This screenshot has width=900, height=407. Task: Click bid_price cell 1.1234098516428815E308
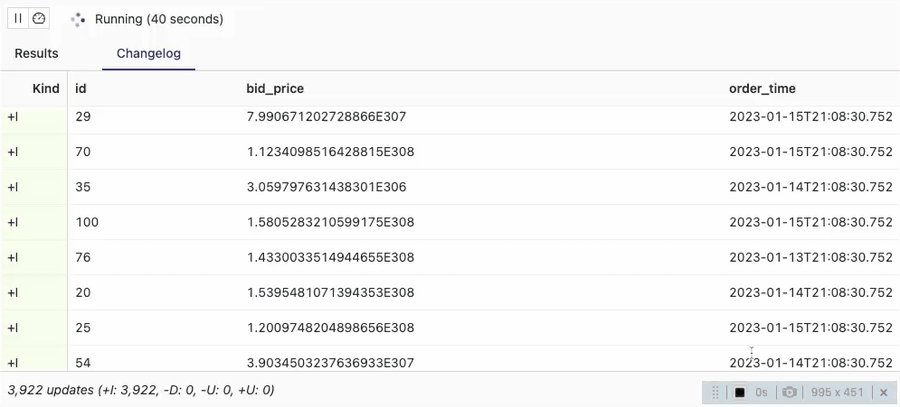point(331,152)
